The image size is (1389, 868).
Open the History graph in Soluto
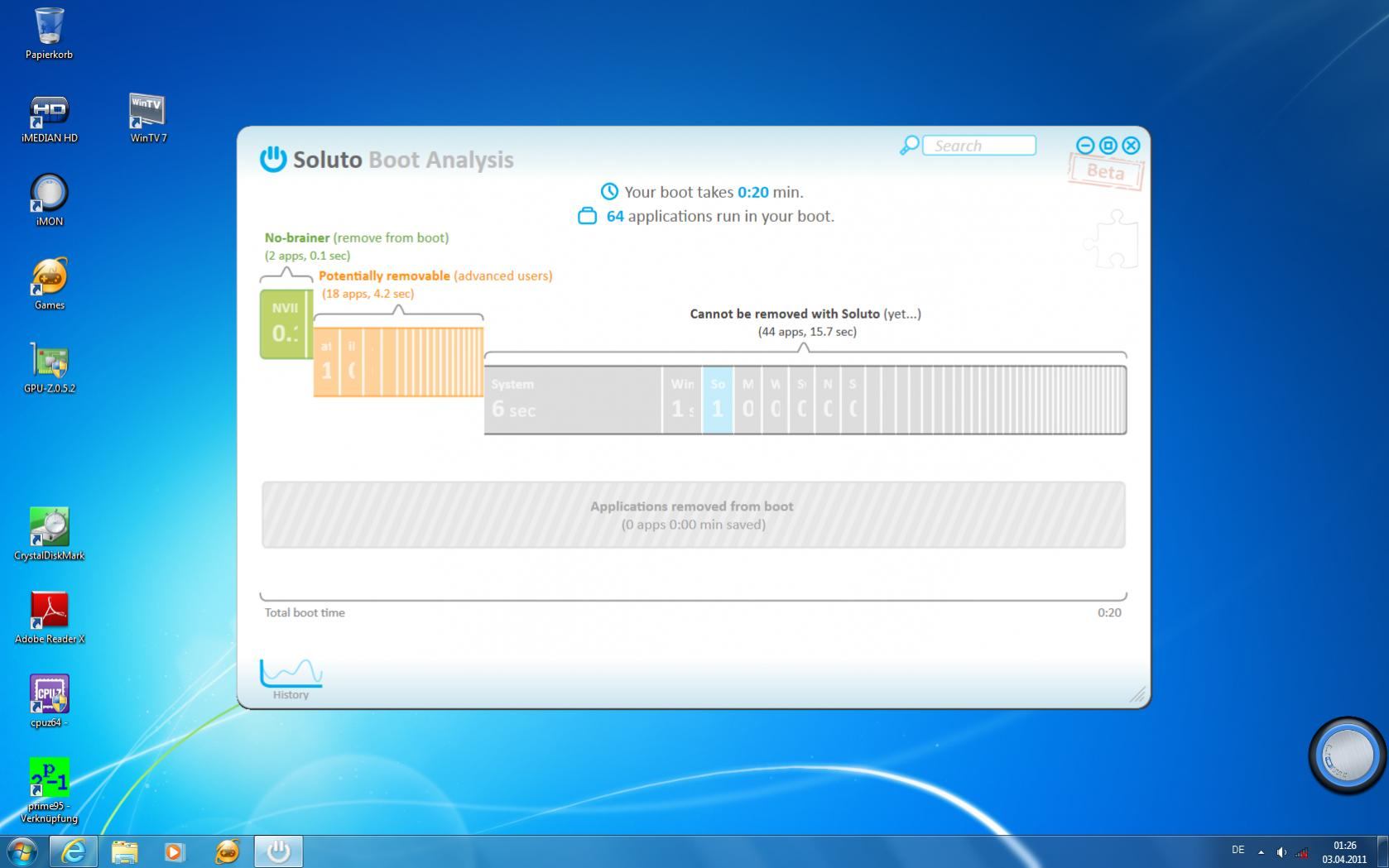291,679
